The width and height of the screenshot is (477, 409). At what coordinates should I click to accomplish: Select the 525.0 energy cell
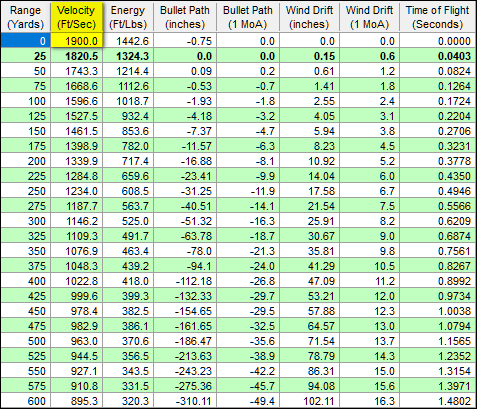128,221
